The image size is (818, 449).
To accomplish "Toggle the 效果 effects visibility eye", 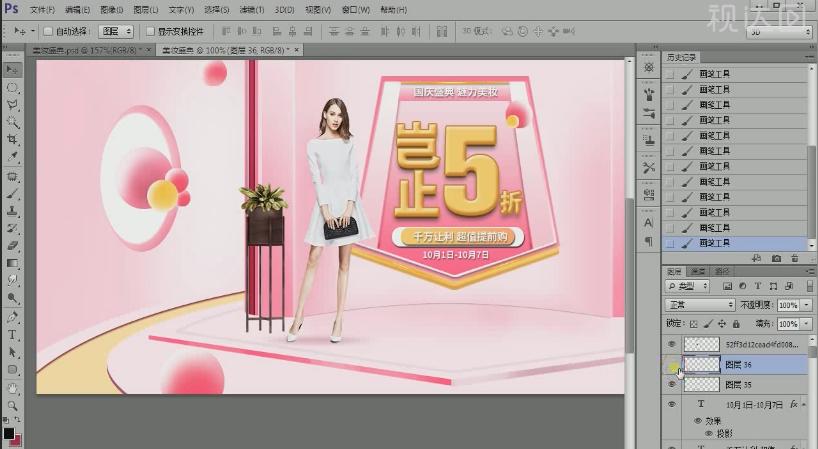I will [x=697, y=420].
